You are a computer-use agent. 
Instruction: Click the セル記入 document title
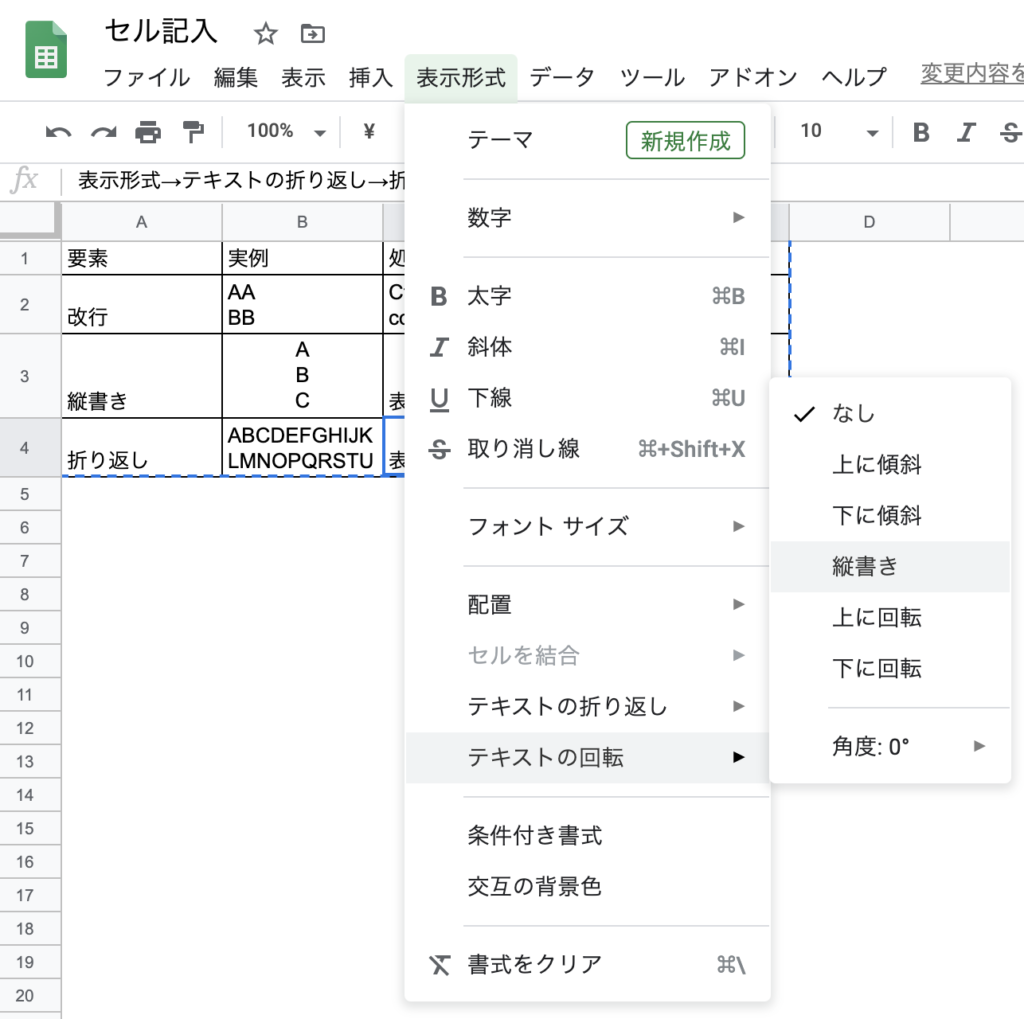(x=161, y=31)
